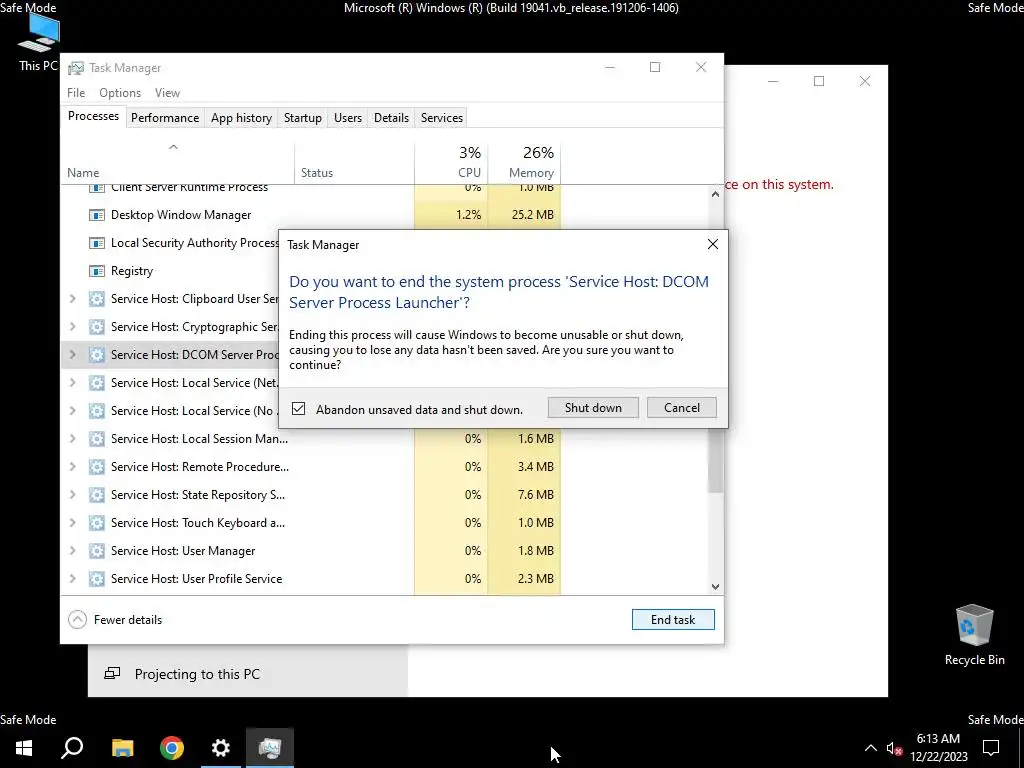This screenshot has width=1024, height=768.
Task: Click the process list scrollbar thumb
Action: click(715, 460)
